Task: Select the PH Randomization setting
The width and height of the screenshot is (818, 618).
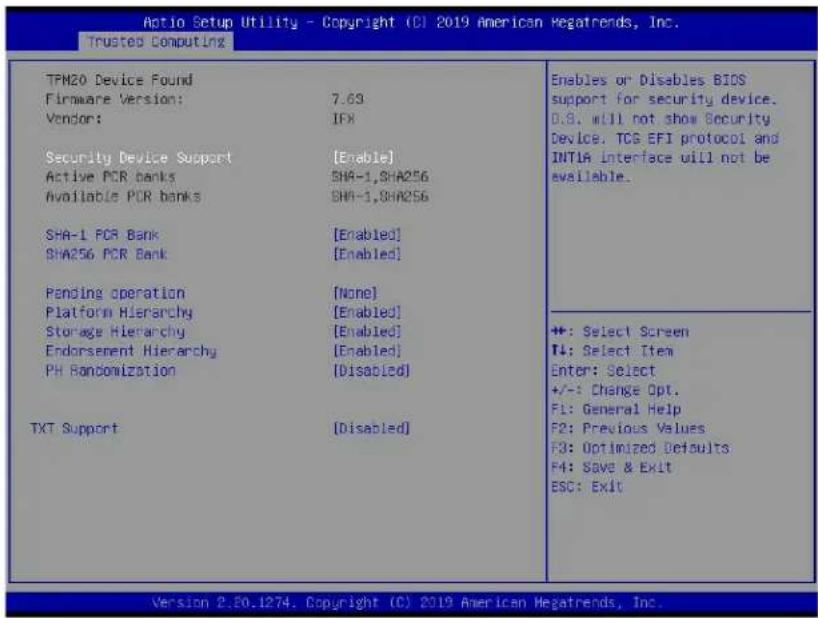Action: point(111,370)
